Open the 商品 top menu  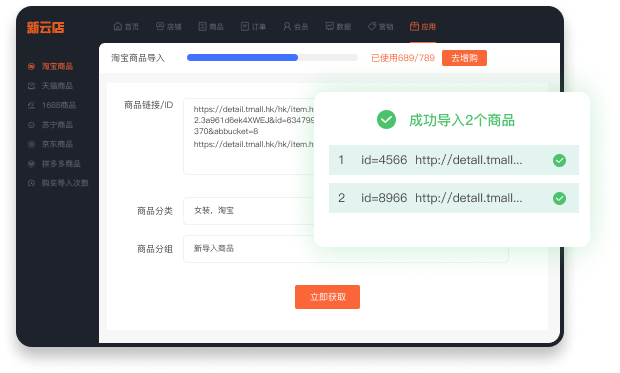pyautogui.click(x=211, y=27)
